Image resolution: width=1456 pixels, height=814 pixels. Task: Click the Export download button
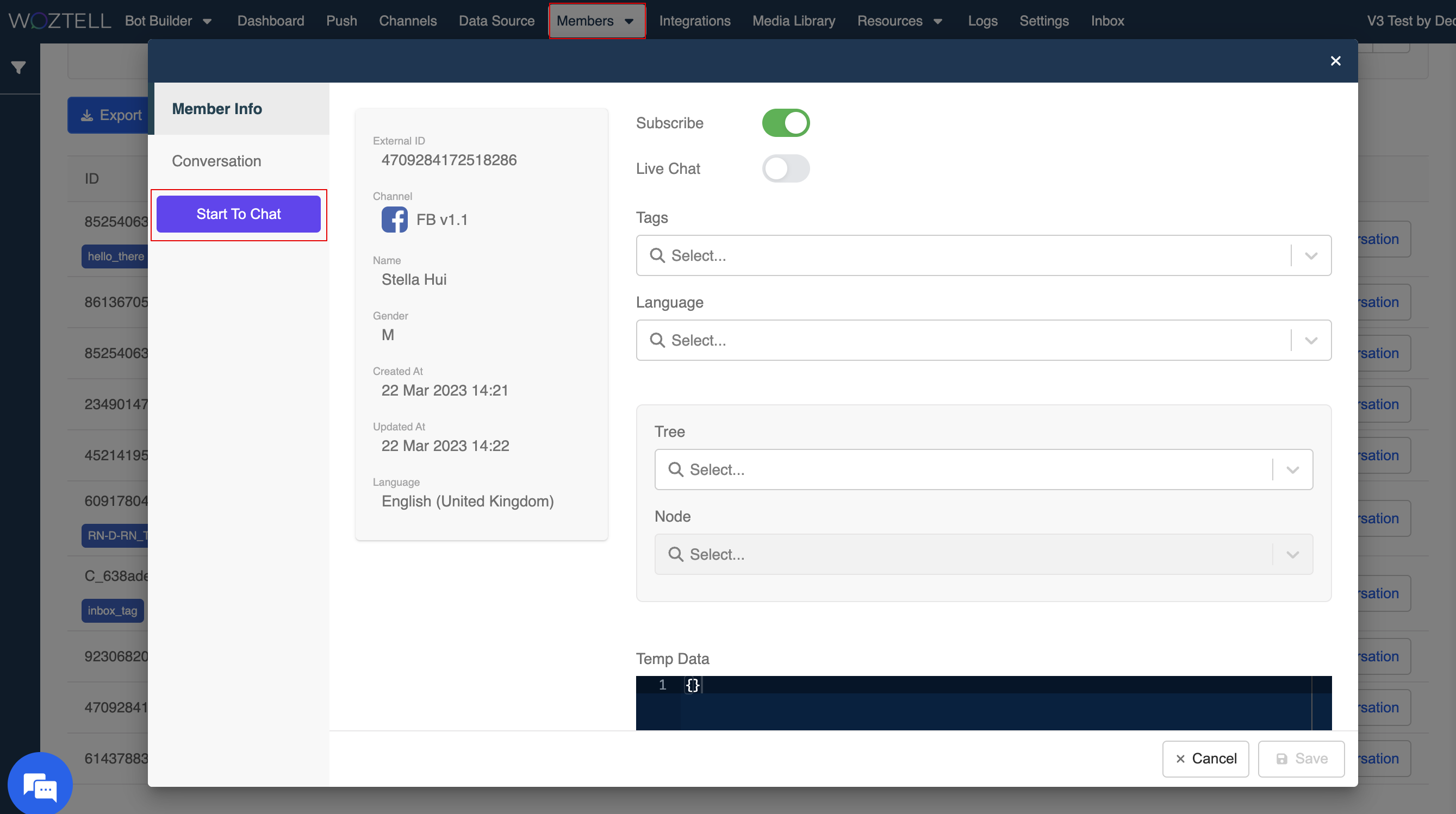[111, 115]
